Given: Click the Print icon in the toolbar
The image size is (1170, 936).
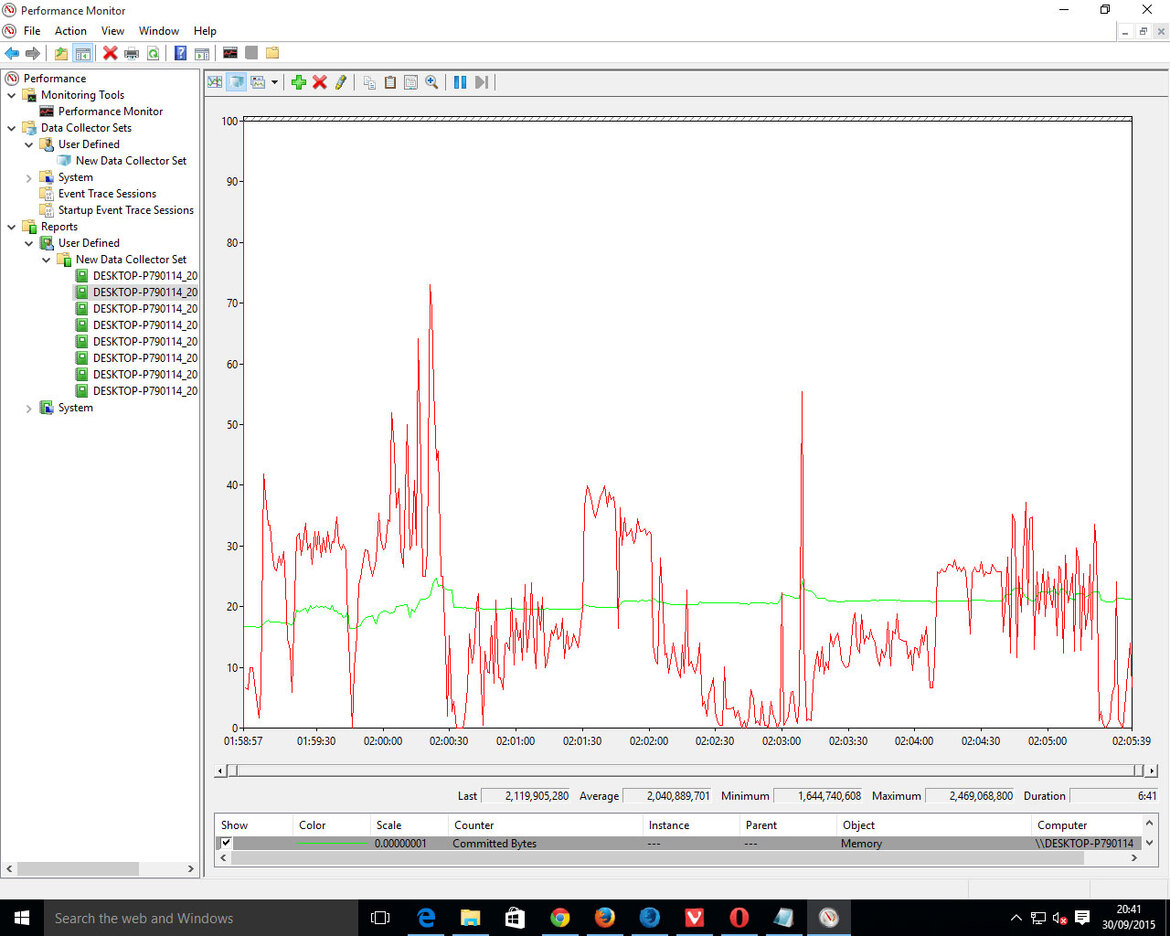Looking at the screenshot, I should [x=132, y=53].
